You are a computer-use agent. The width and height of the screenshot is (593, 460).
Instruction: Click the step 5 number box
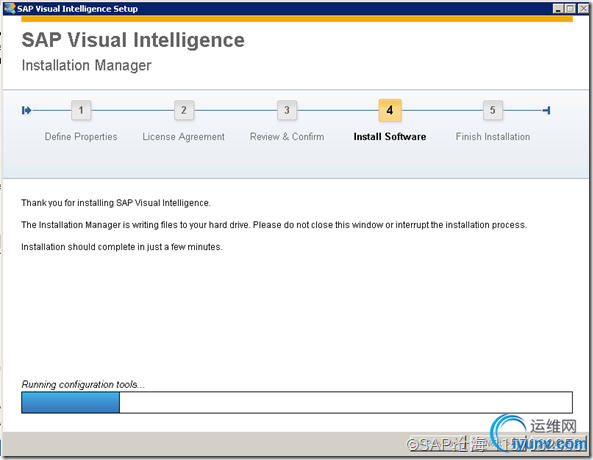[492, 110]
